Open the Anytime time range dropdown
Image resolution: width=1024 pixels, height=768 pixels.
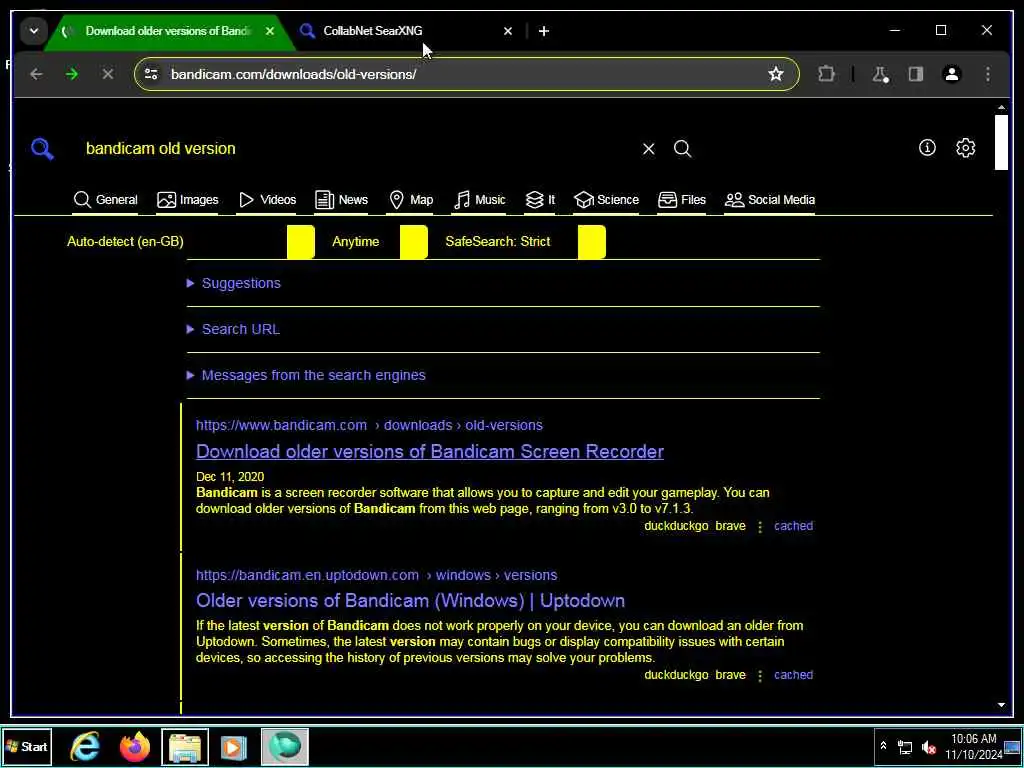379,242
